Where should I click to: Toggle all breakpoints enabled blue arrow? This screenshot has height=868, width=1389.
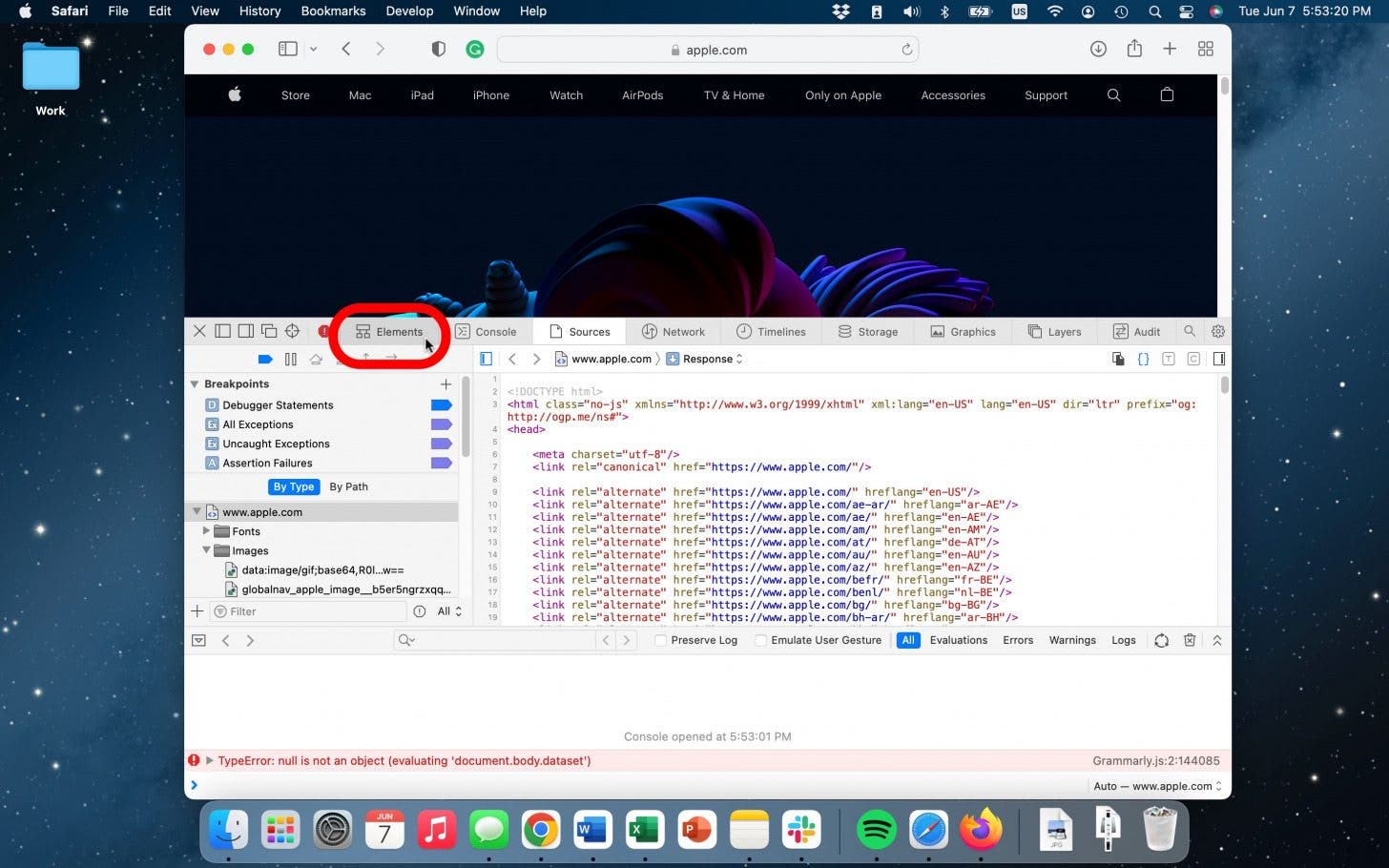pyautogui.click(x=265, y=359)
